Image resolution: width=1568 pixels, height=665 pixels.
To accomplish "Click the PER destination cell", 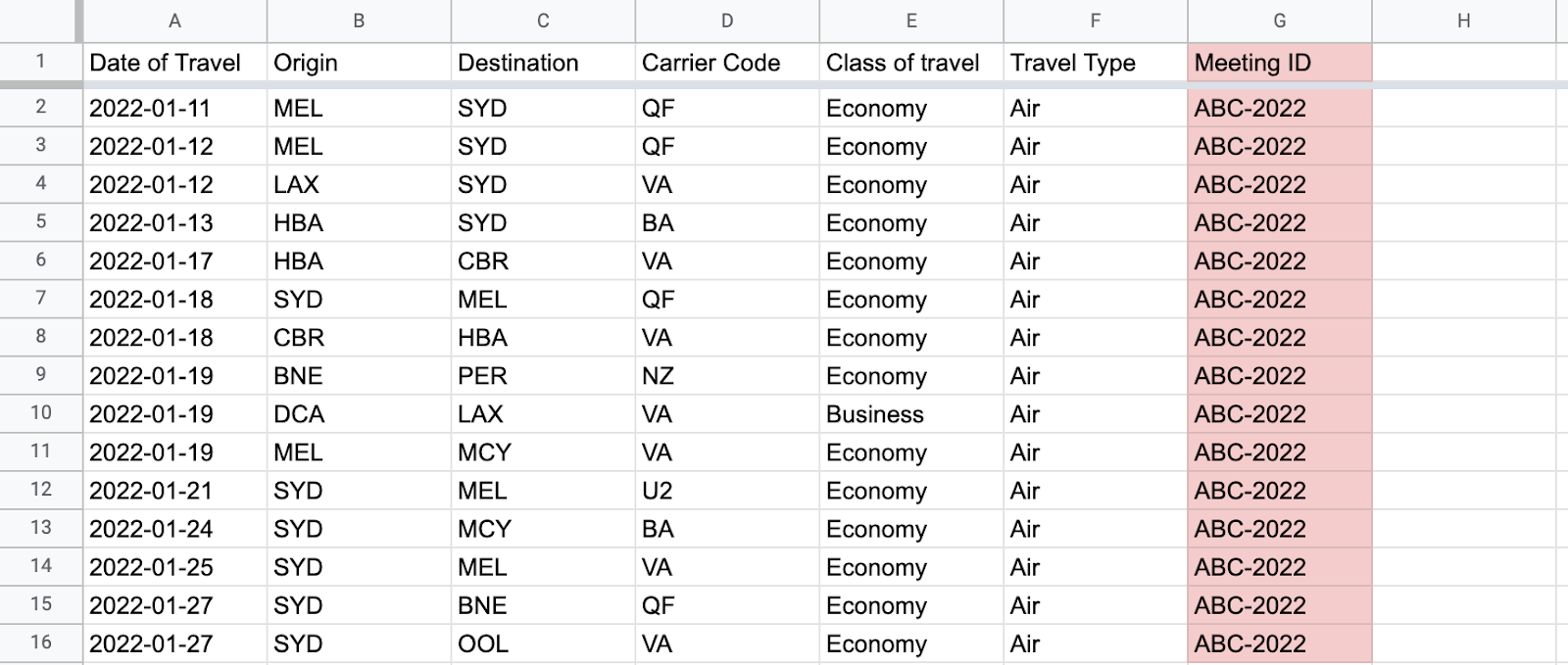I will pos(543,376).
